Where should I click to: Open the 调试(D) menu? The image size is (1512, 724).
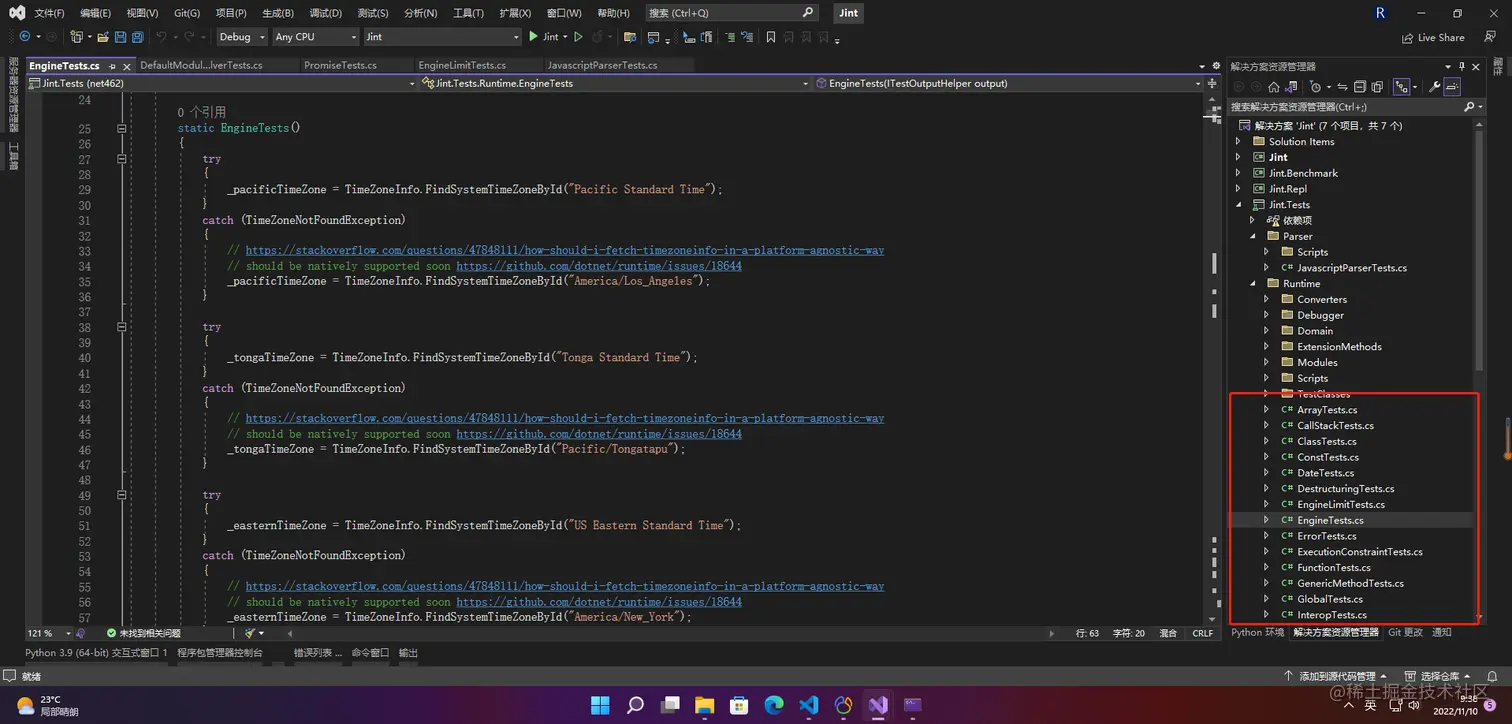(325, 13)
